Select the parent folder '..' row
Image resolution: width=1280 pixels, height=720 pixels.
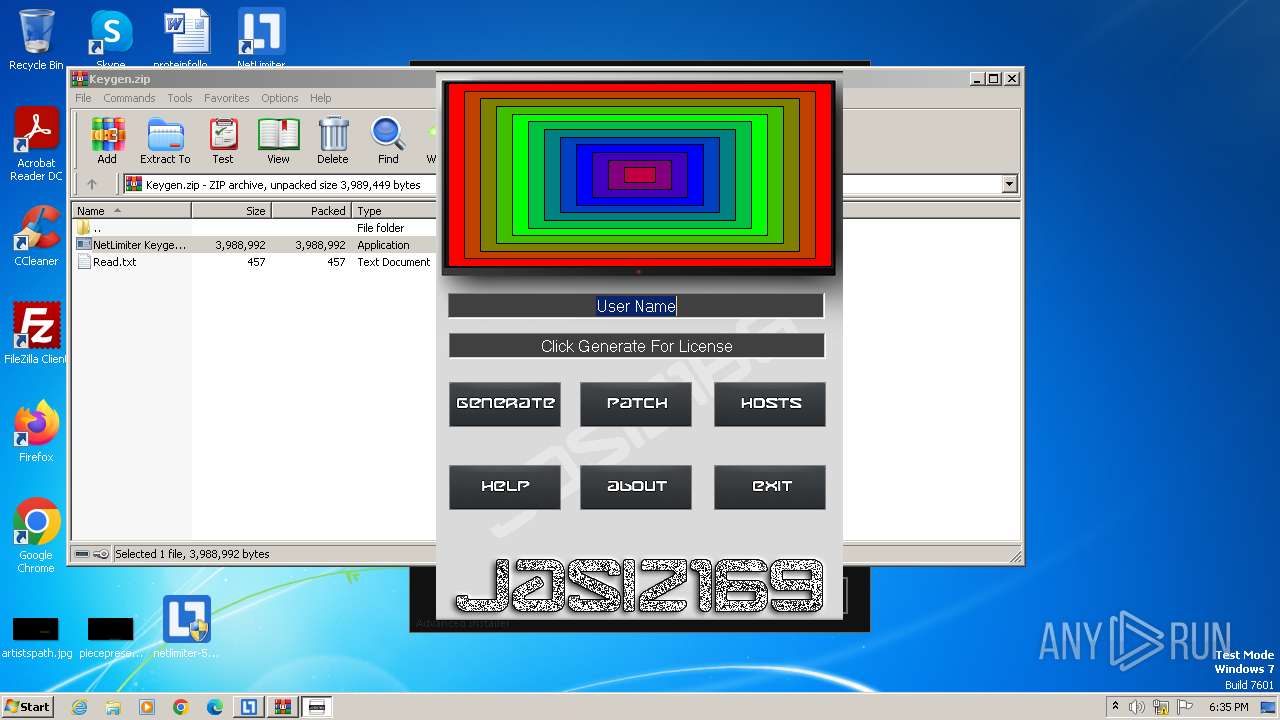254,228
